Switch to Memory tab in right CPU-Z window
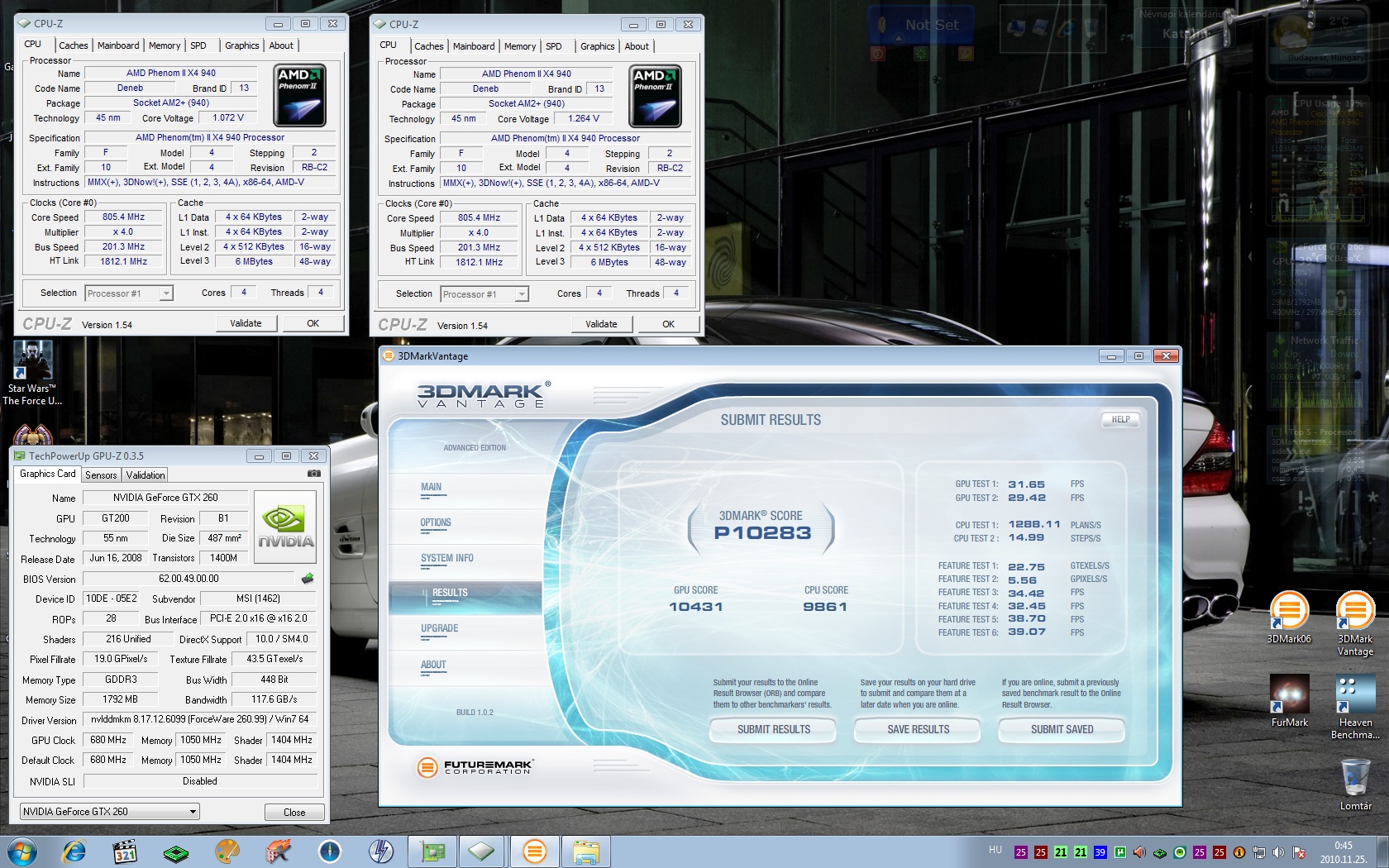The height and width of the screenshot is (868, 1389). click(520, 46)
